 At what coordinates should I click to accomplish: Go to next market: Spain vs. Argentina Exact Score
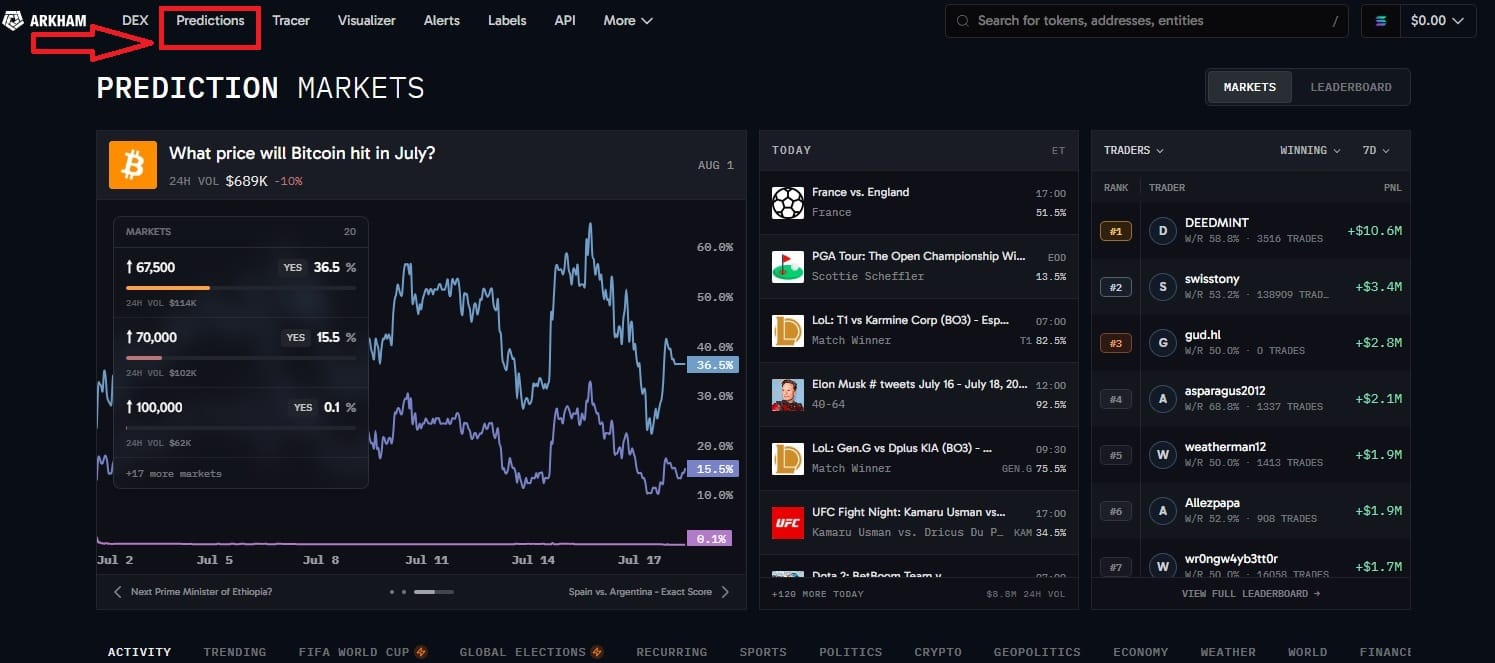coord(650,592)
